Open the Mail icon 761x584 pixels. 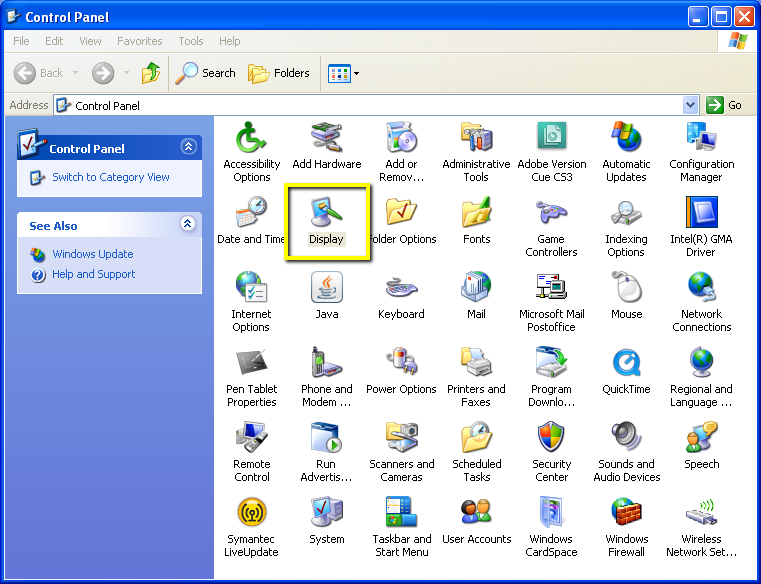click(476, 287)
